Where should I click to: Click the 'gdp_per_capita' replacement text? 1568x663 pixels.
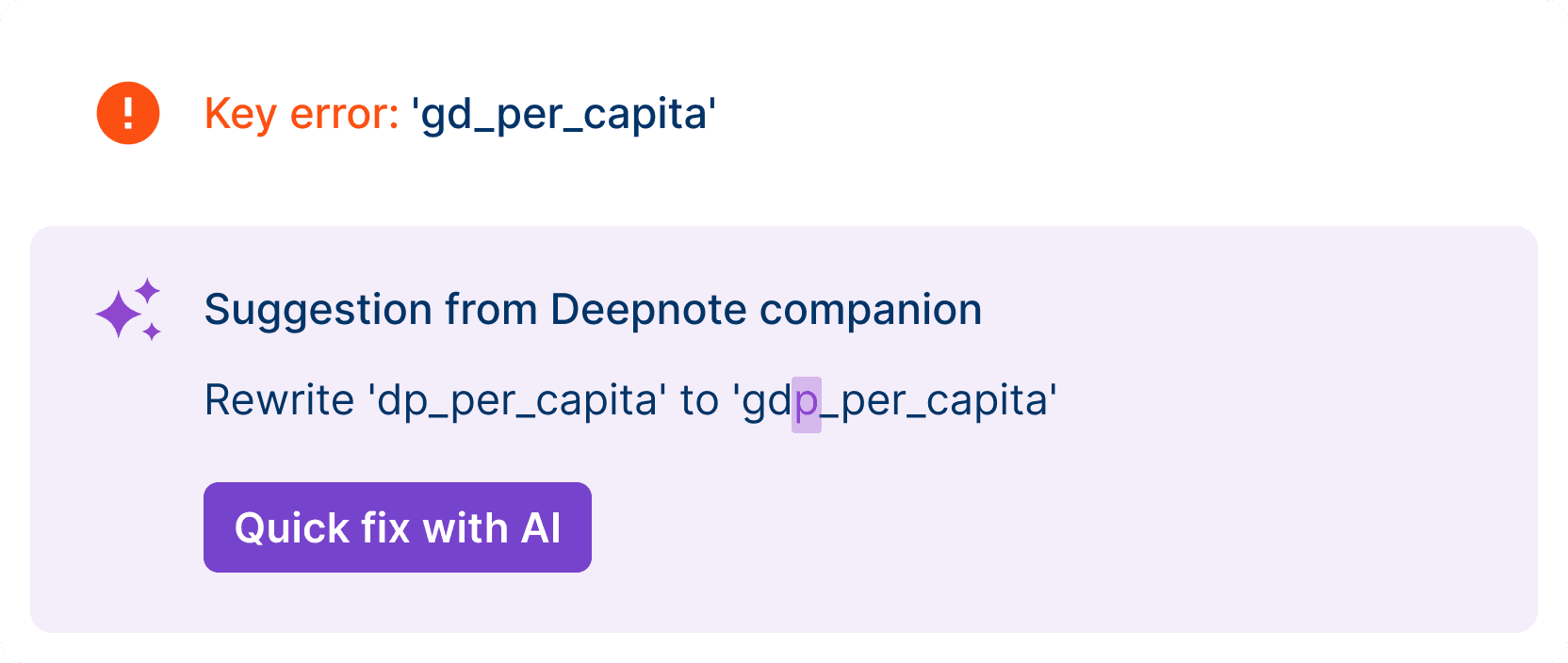click(x=893, y=401)
